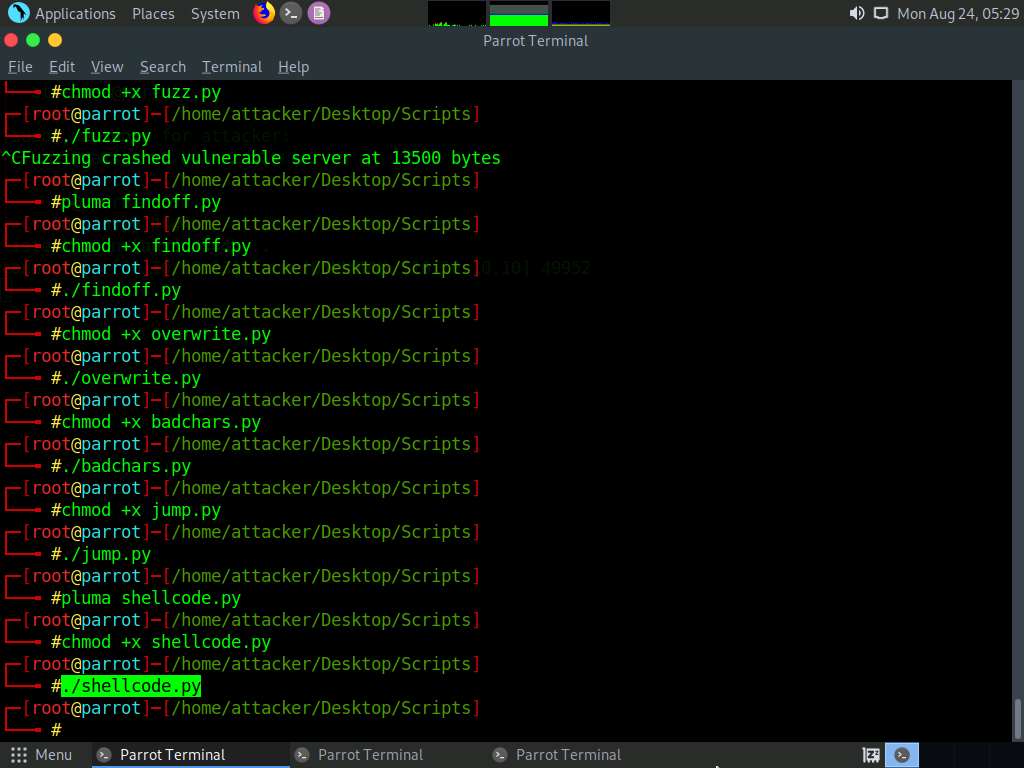Click the highlighted ./shellcode.py command
The height and width of the screenshot is (768, 1024).
131,686
